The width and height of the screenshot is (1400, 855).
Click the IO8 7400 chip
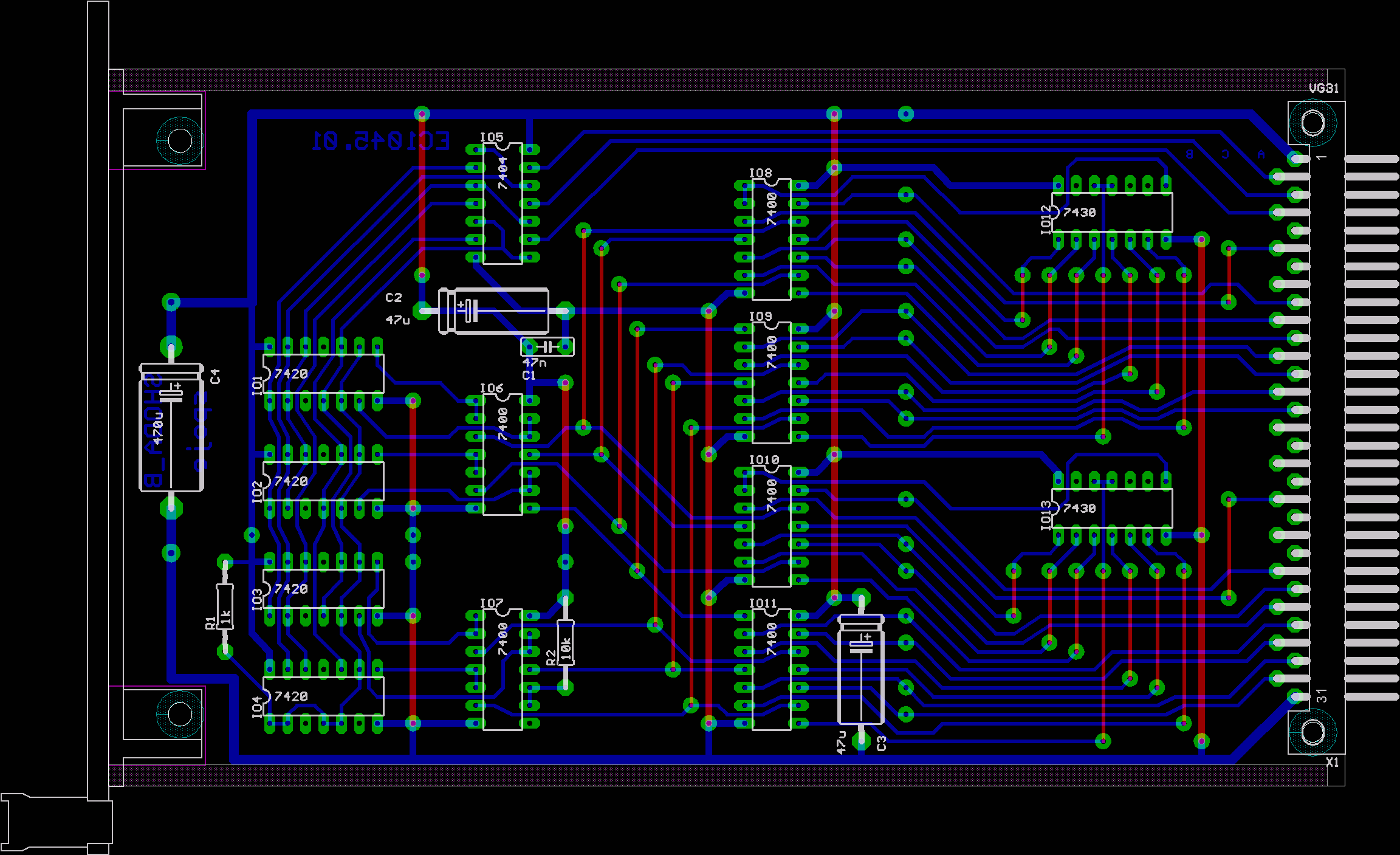(771, 239)
